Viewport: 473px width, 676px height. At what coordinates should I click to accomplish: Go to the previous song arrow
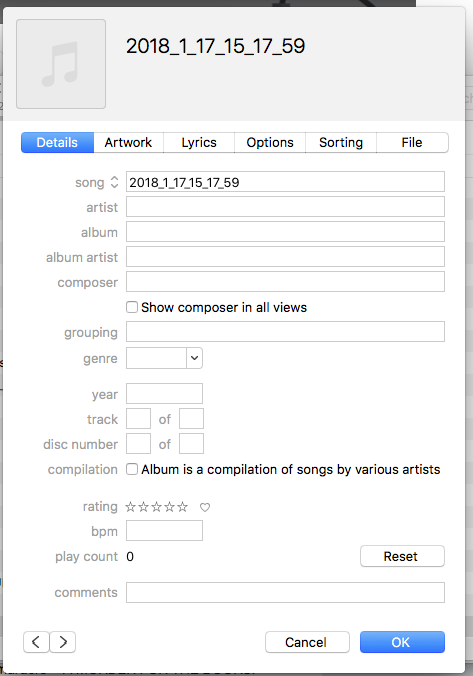click(36, 642)
